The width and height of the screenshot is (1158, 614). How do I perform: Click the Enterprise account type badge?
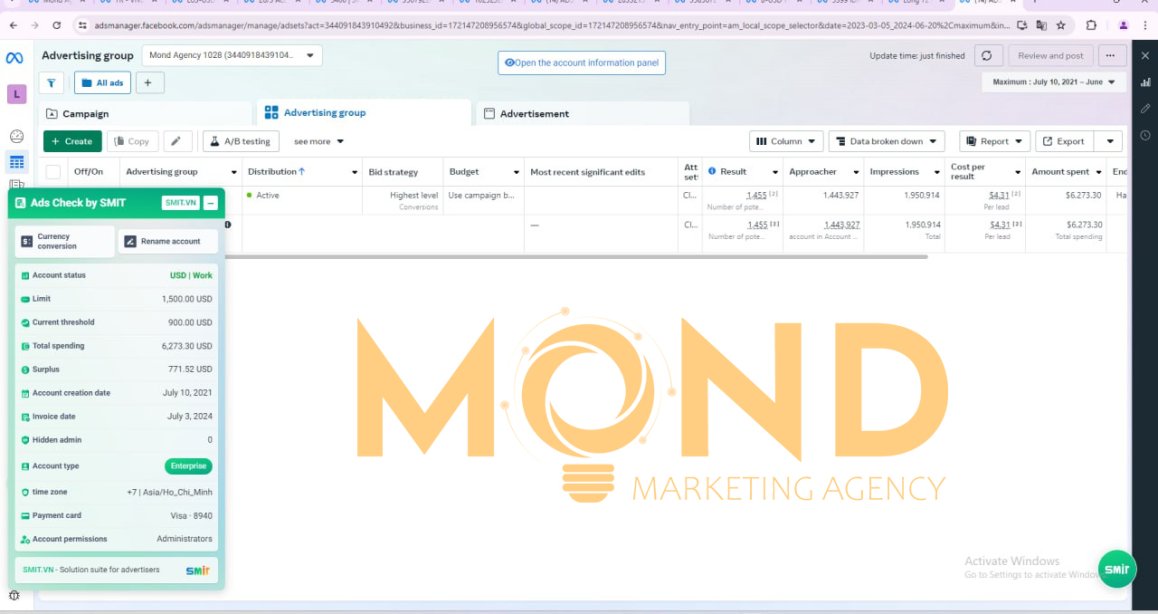click(188, 466)
